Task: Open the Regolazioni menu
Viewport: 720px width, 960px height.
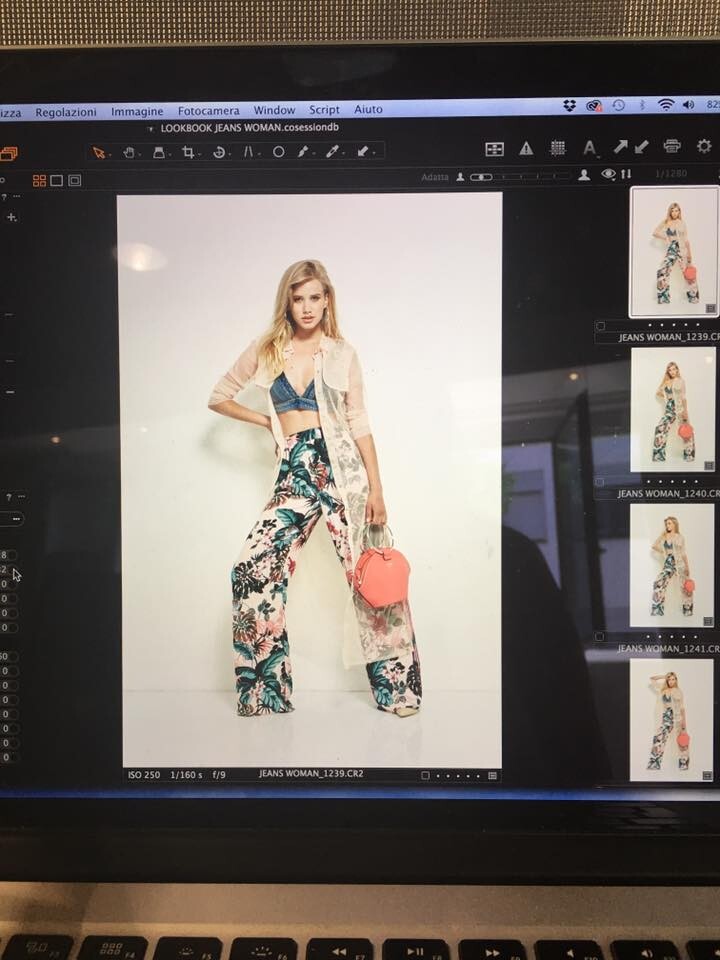Action: click(x=66, y=111)
